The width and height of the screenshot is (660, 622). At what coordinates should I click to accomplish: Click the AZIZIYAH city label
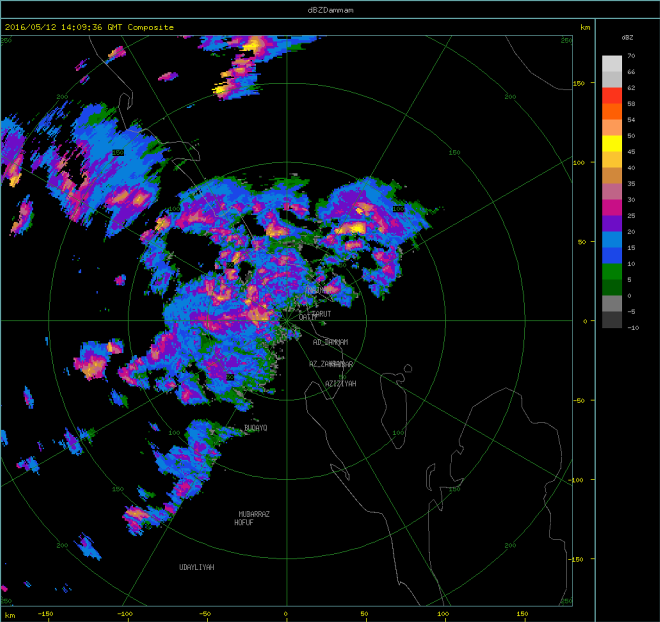341,383
